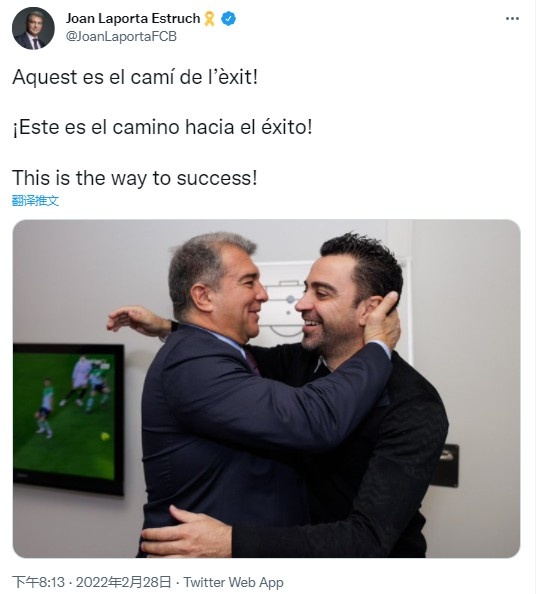Viewport: 538px width, 594px height.
Task: Click the Catalan line "Aquest es el camí de l'èxit!"
Action: click(135, 77)
